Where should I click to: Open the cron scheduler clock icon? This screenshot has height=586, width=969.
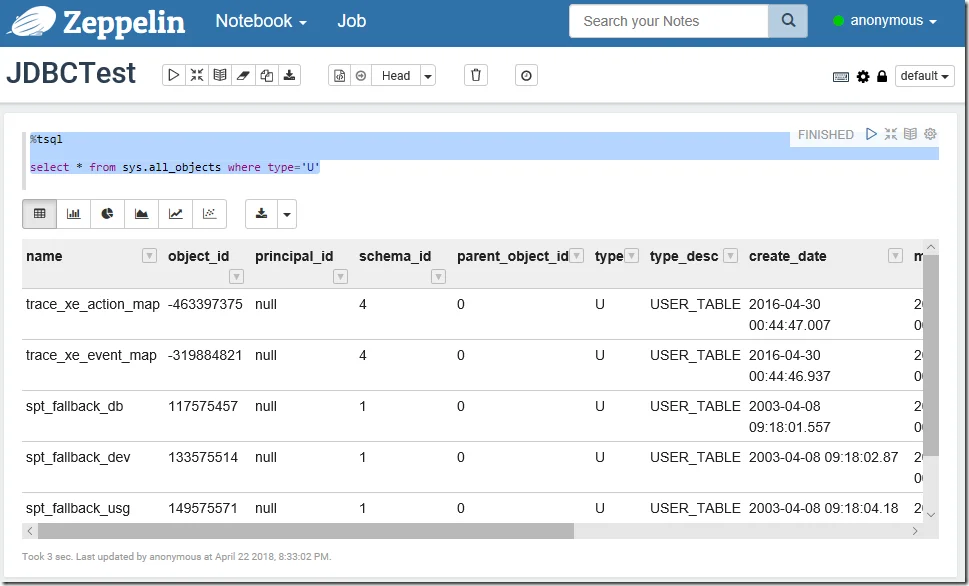526,74
